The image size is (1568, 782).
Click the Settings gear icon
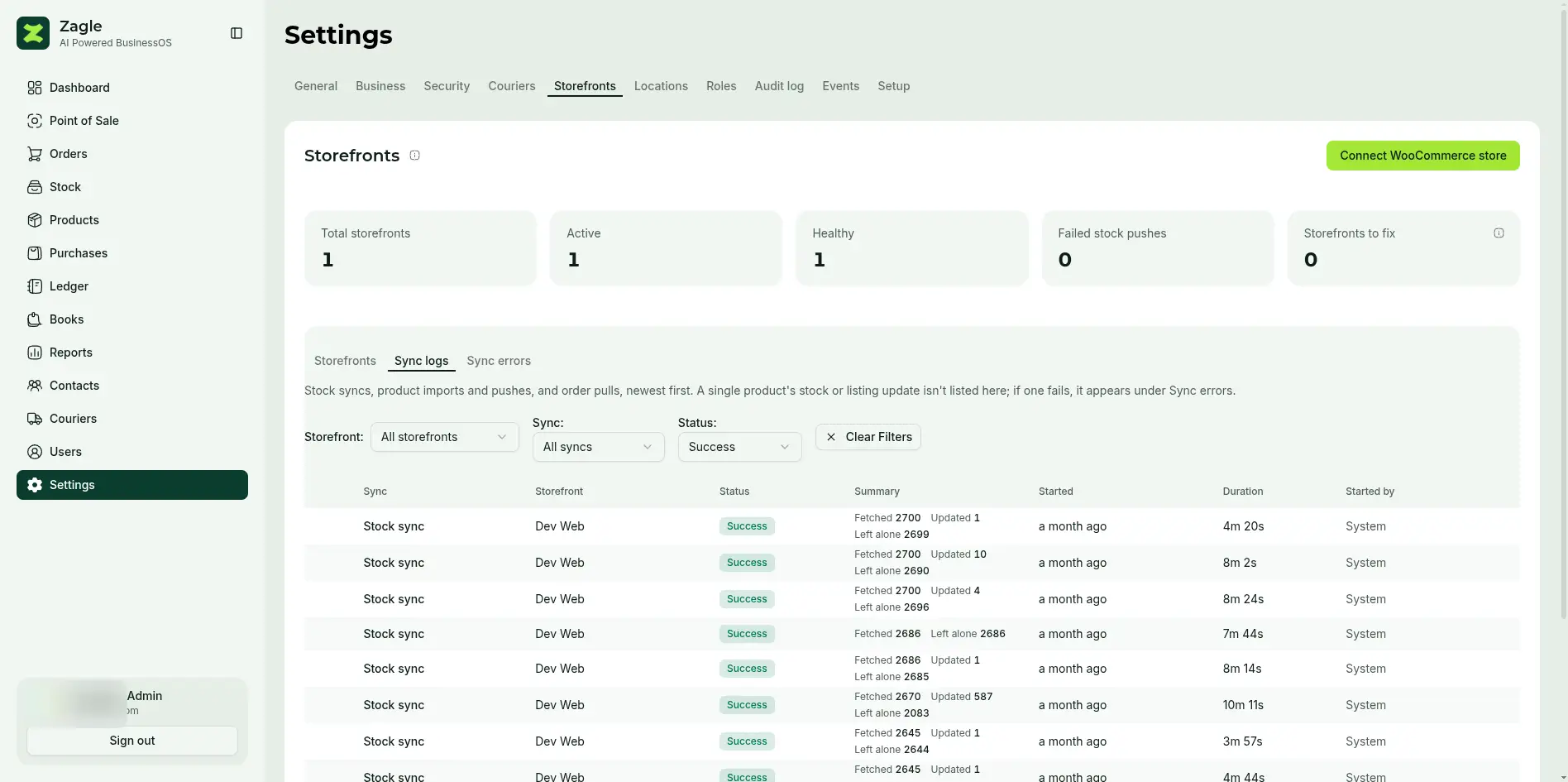point(35,485)
